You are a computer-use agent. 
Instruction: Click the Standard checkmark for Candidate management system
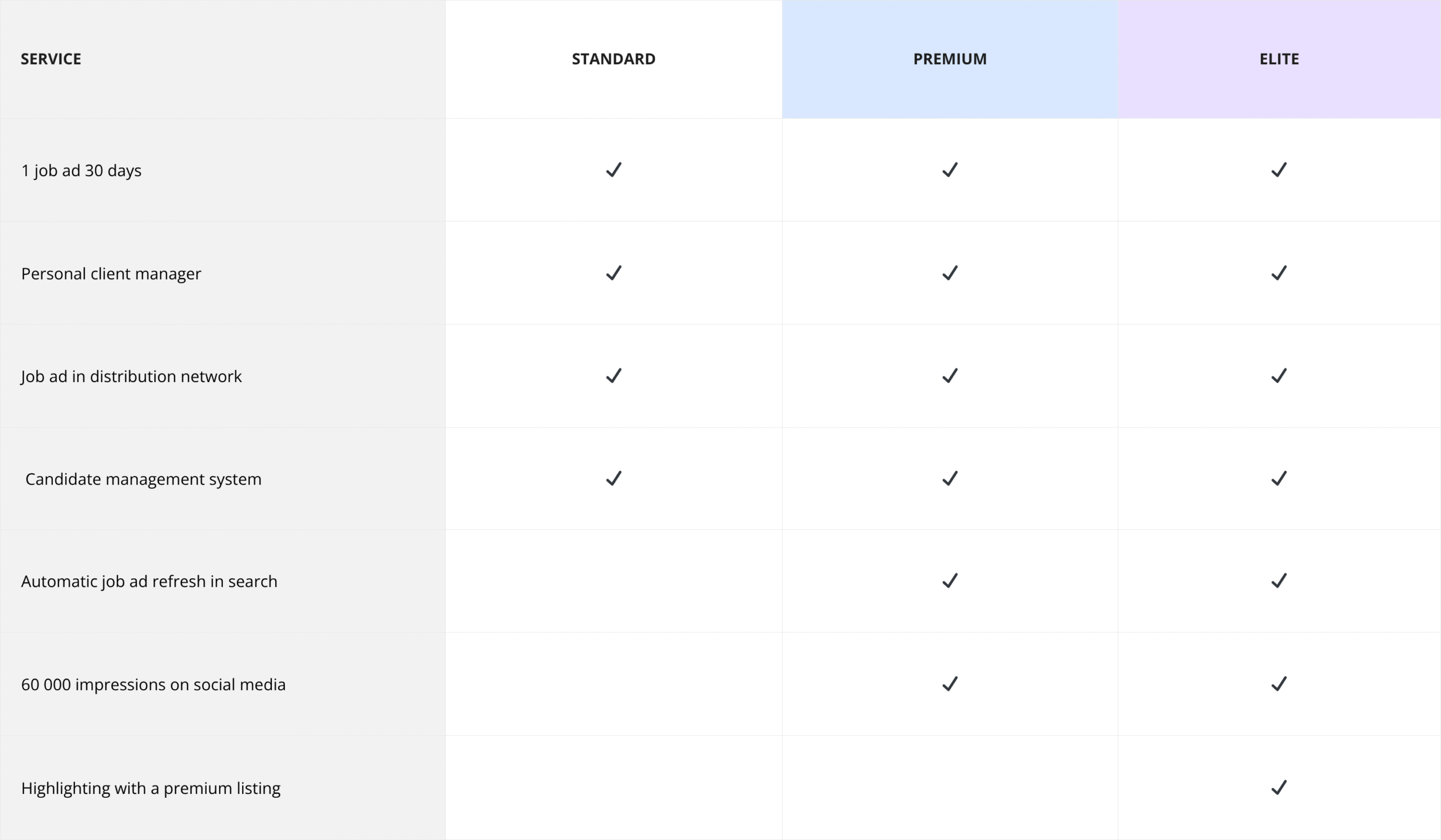pyautogui.click(x=614, y=478)
